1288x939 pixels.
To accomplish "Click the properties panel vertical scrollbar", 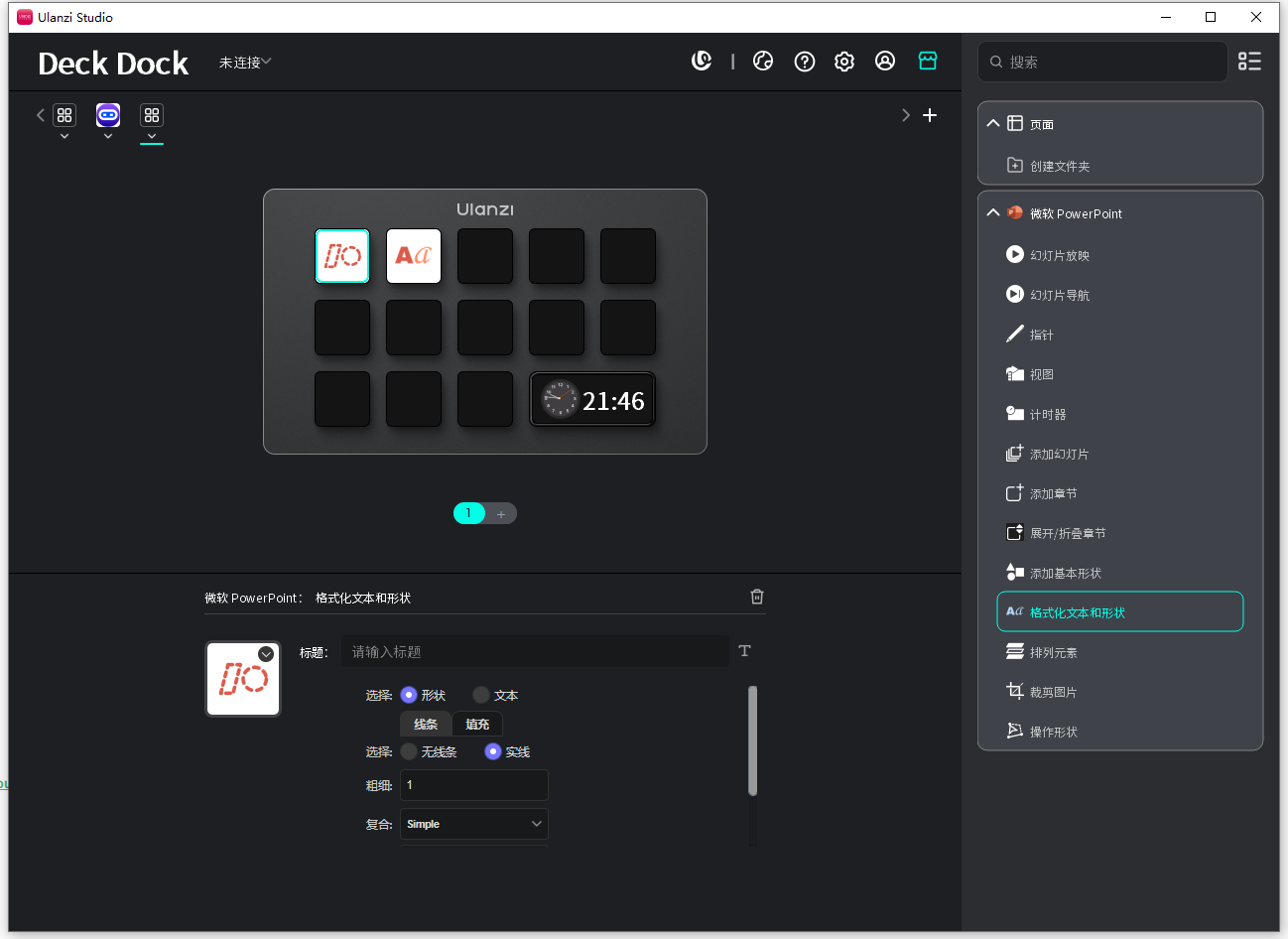I will (752, 740).
